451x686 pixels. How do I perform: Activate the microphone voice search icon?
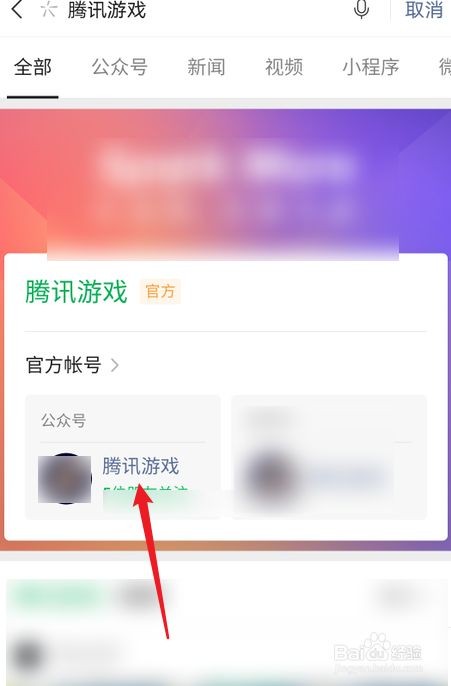361,9
